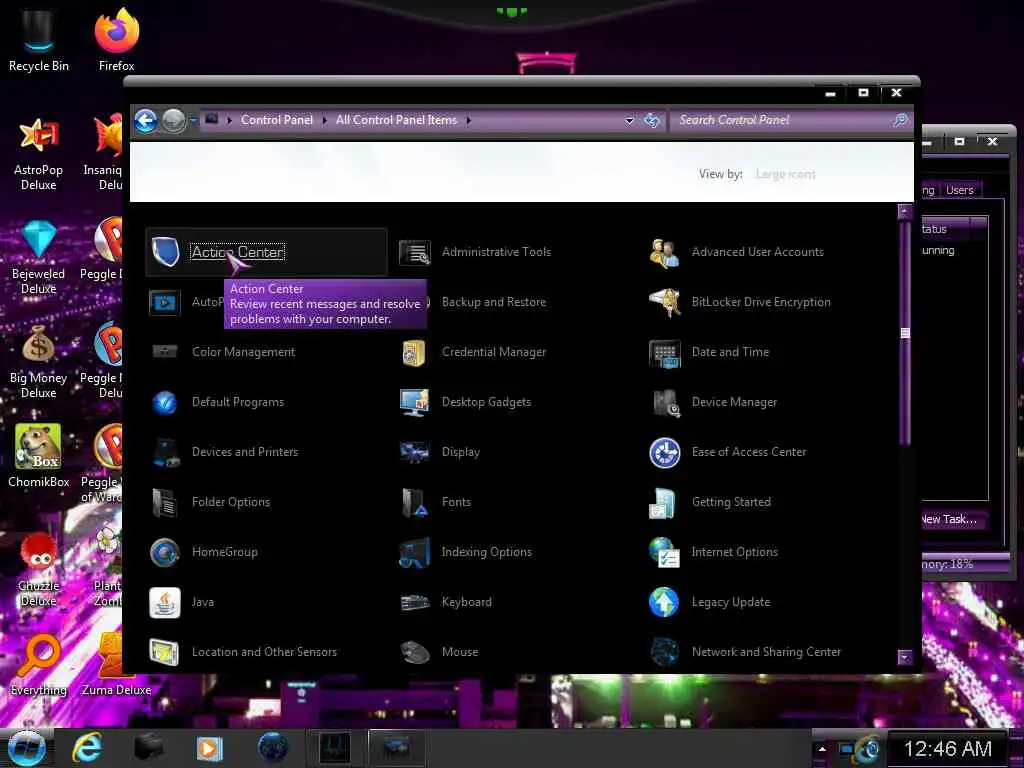1024x768 pixels.
Task: Open the Keyboard icon
Action: coord(415,602)
